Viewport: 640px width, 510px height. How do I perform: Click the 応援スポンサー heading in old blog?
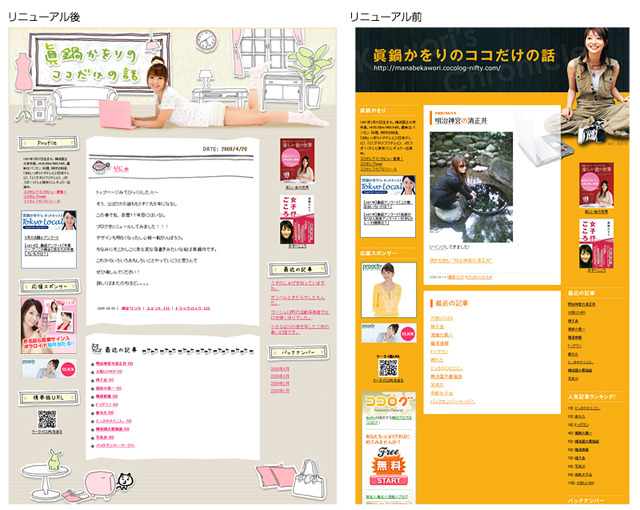[378, 253]
